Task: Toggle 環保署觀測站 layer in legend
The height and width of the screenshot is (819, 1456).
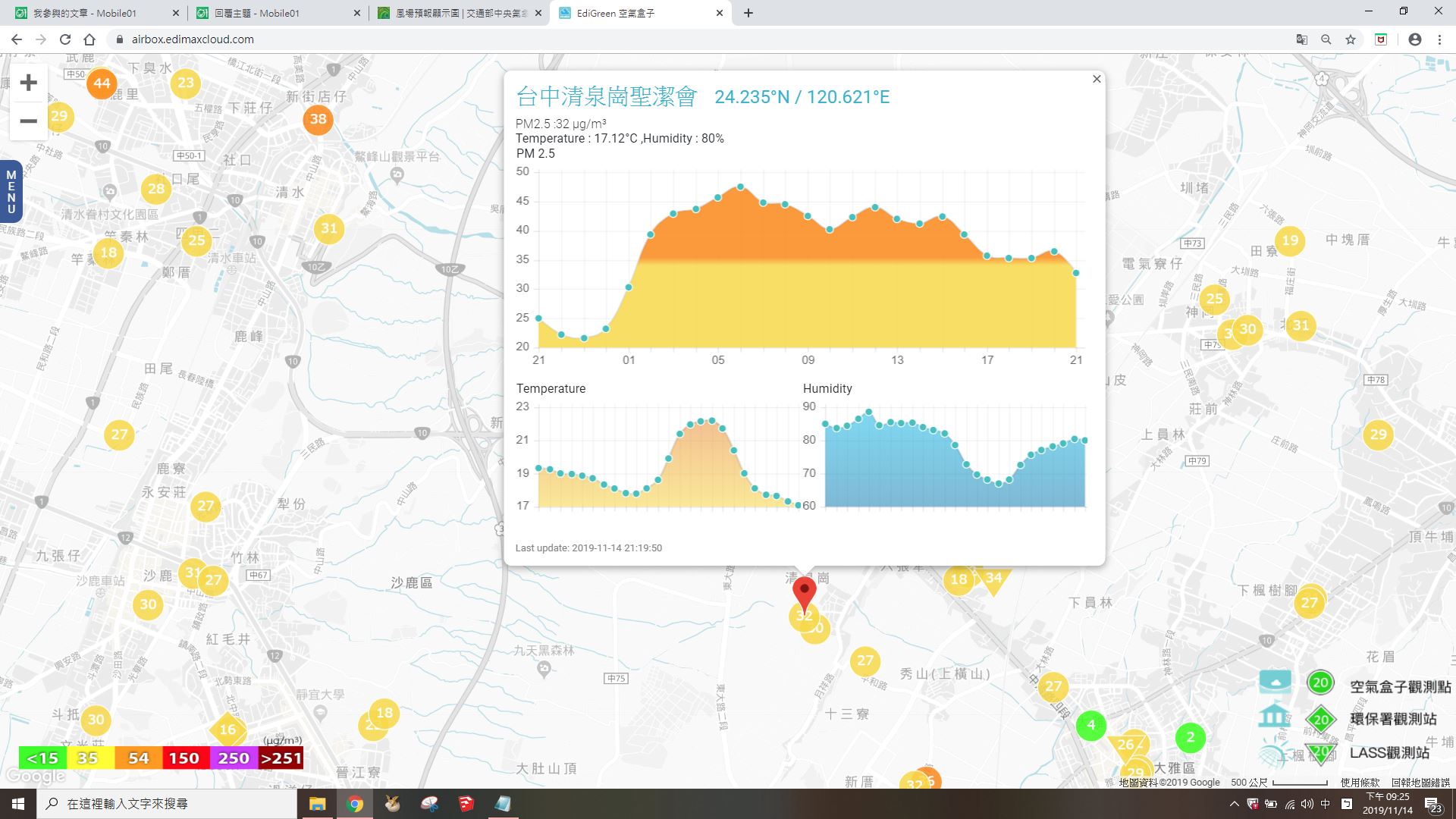Action: click(1393, 719)
